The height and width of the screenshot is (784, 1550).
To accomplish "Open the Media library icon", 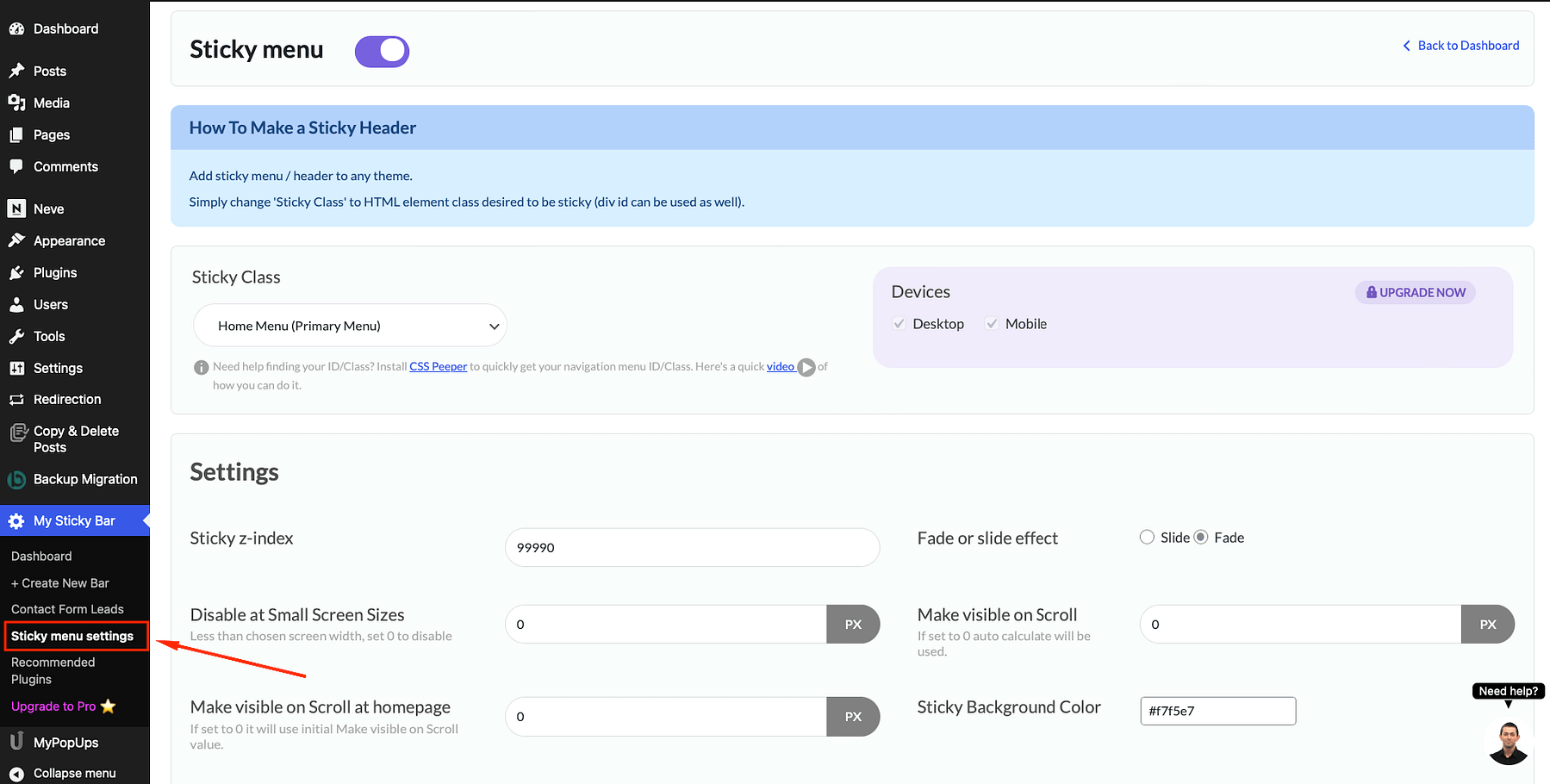I will [17, 103].
